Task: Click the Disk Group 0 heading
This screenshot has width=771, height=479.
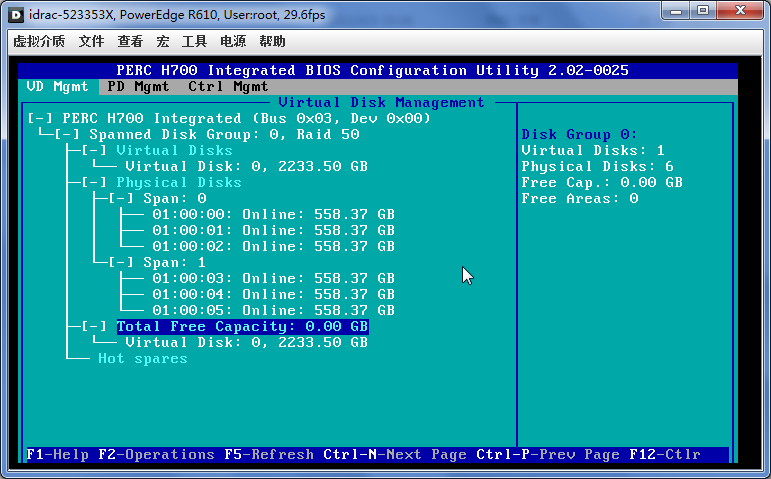Action: click(x=579, y=135)
